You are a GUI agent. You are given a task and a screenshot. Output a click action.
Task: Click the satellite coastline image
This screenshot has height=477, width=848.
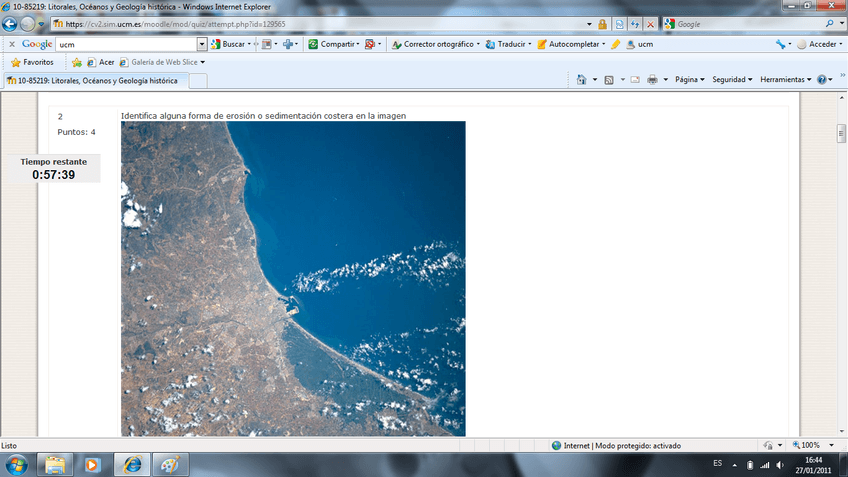coord(293,278)
